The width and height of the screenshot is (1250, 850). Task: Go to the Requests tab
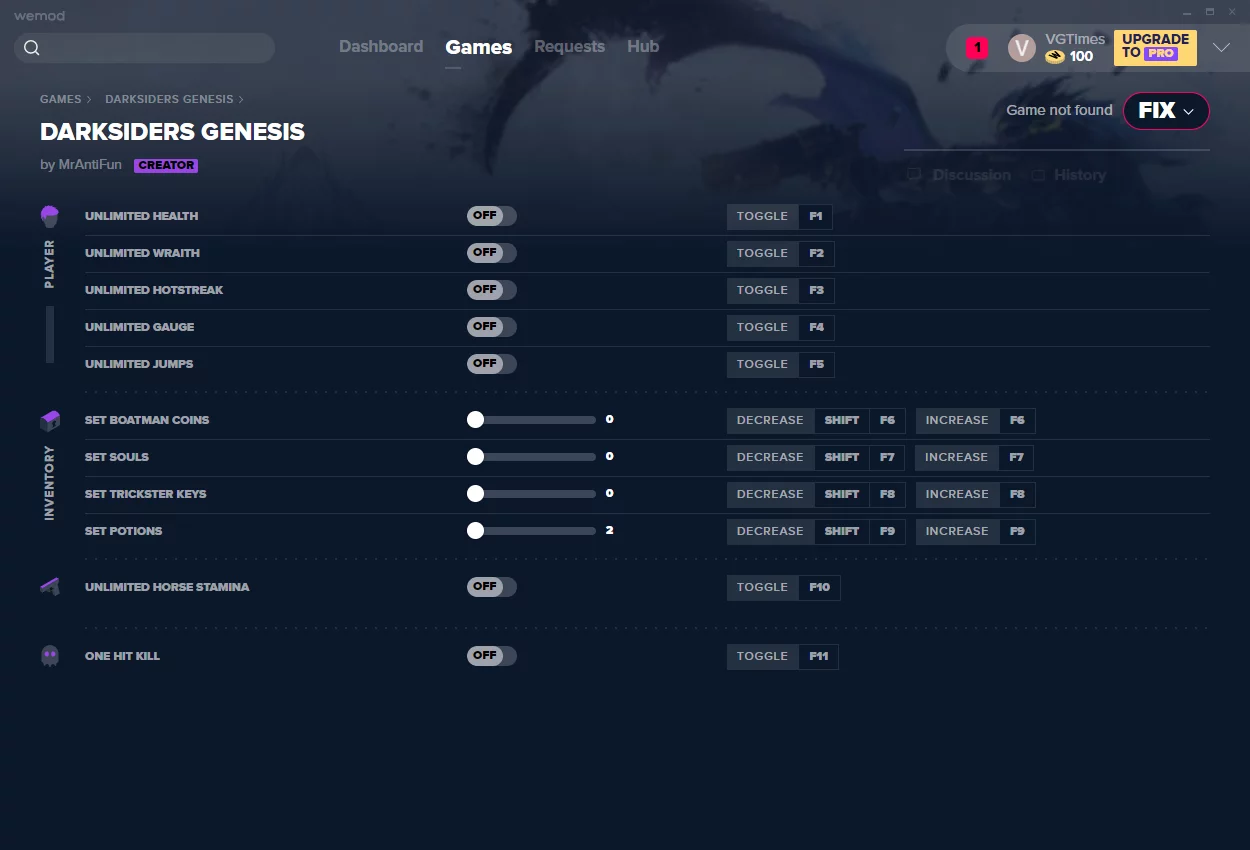point(569,47)
